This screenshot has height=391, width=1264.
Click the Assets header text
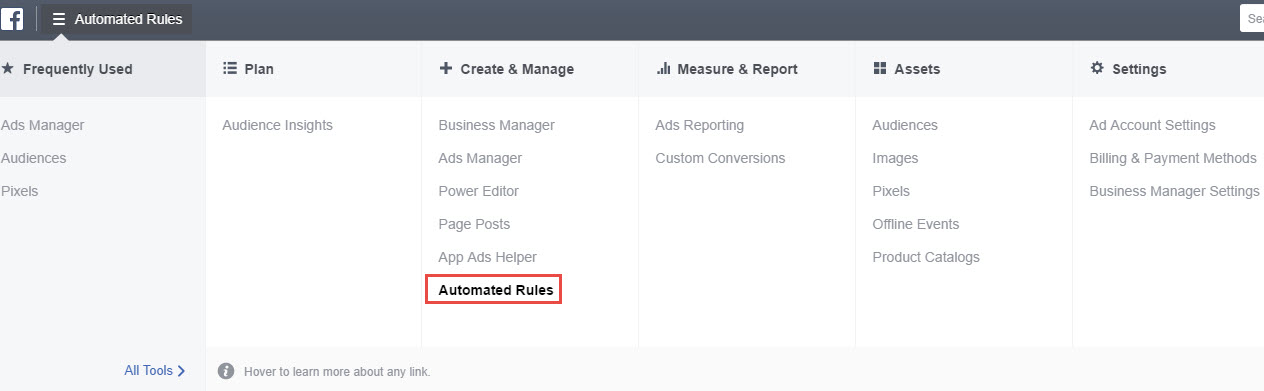click(x=917, y=69)
